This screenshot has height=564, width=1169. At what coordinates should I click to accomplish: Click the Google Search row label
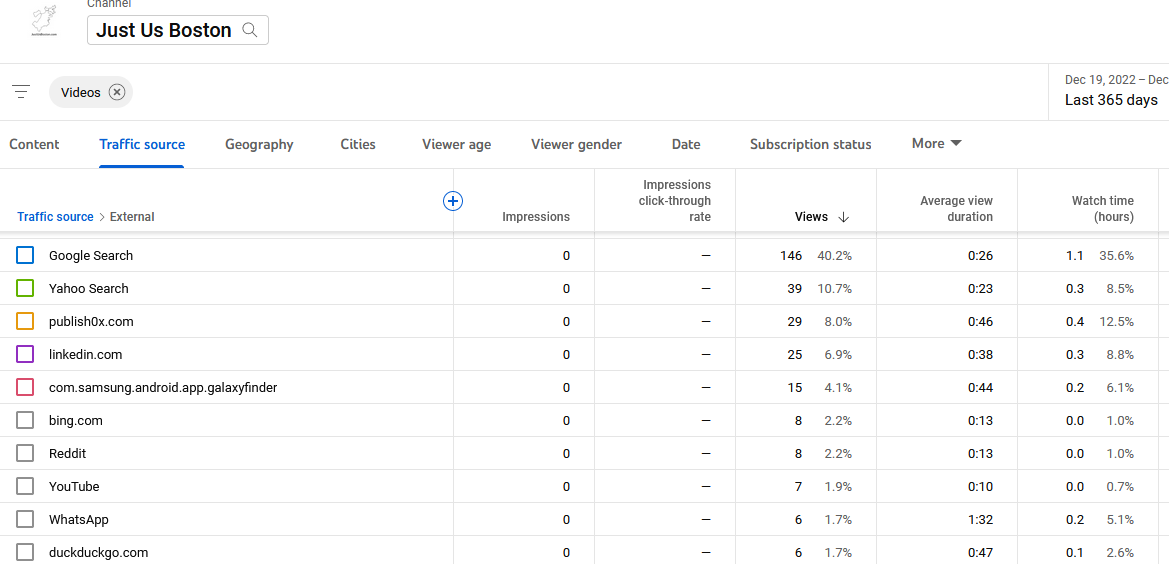(x=91, y=256)
